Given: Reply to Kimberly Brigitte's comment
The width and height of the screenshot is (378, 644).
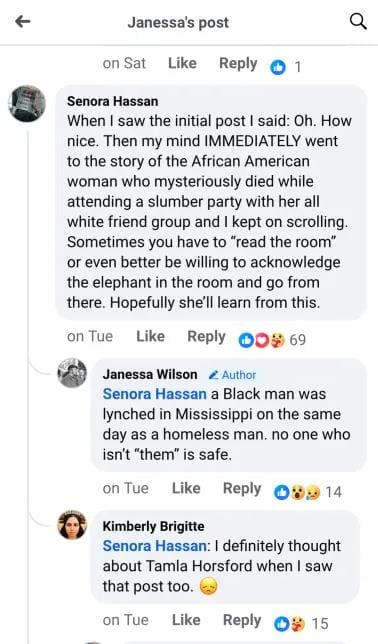Looking at the screenshot, I should (x=242, y=620).
